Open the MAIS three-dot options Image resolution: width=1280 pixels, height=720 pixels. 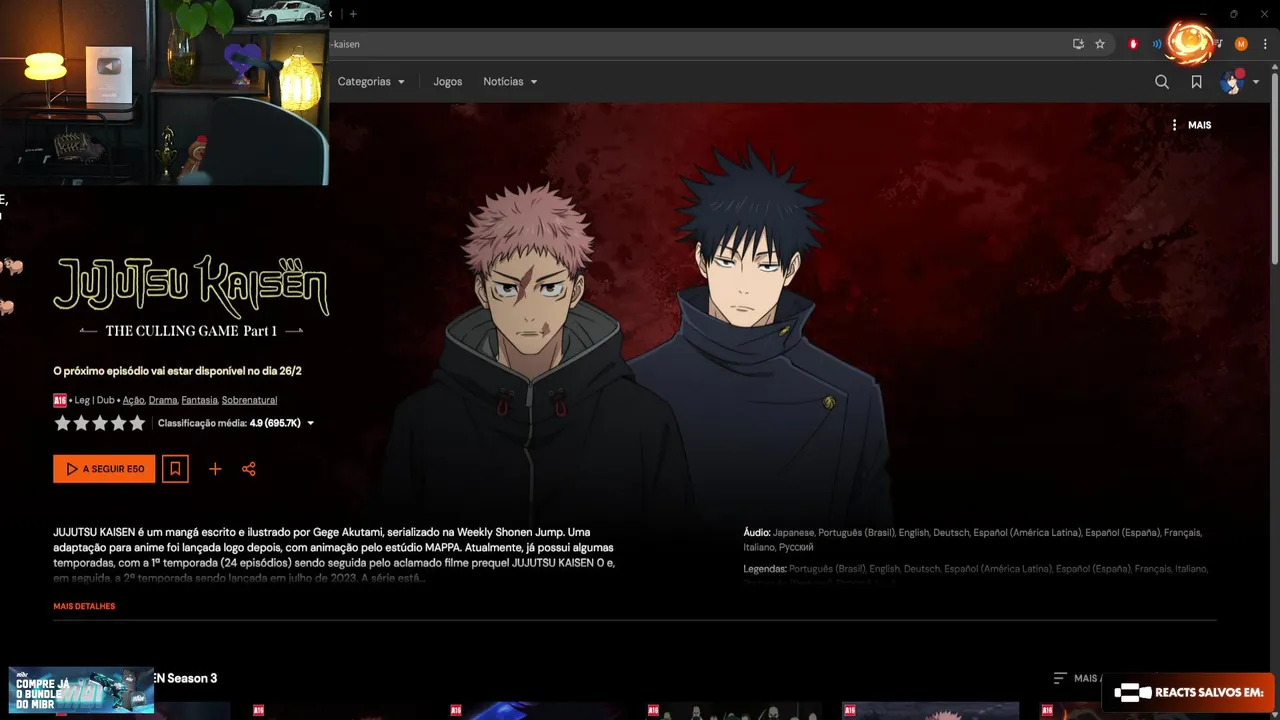tap(1191, 125)
